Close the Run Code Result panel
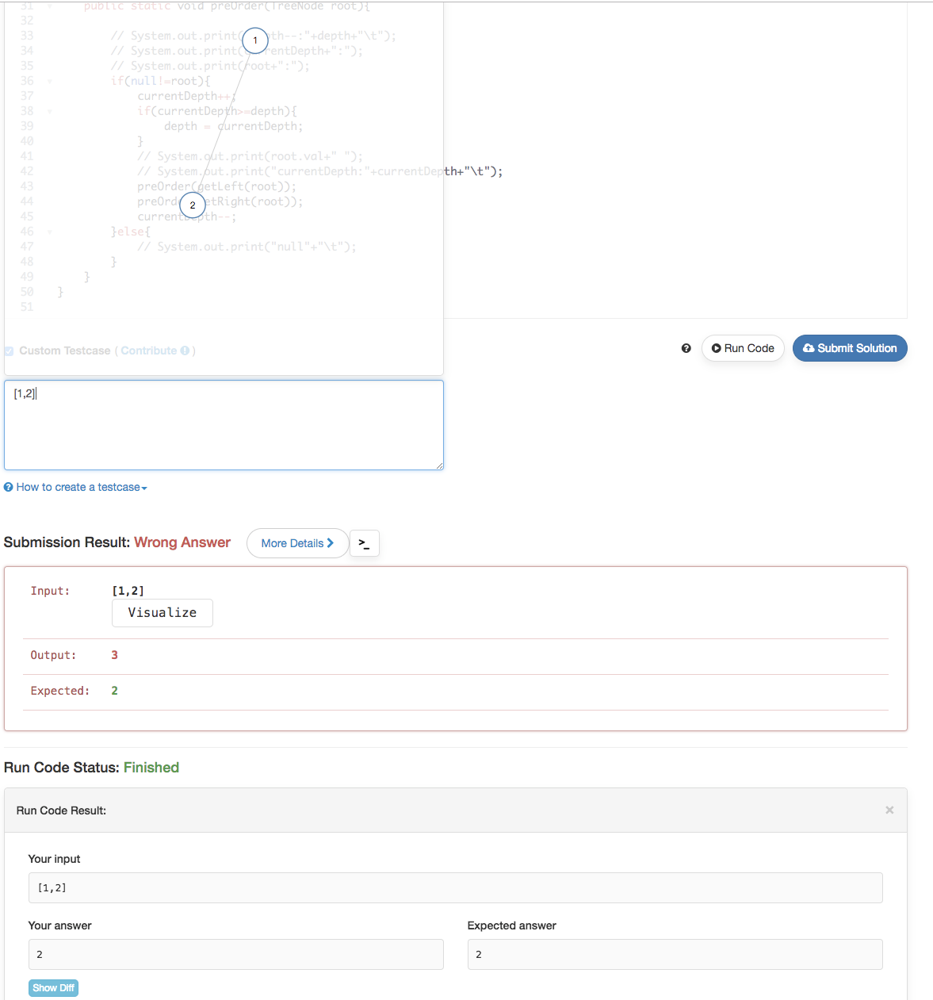933x1000 pixels. coord(889,810)
